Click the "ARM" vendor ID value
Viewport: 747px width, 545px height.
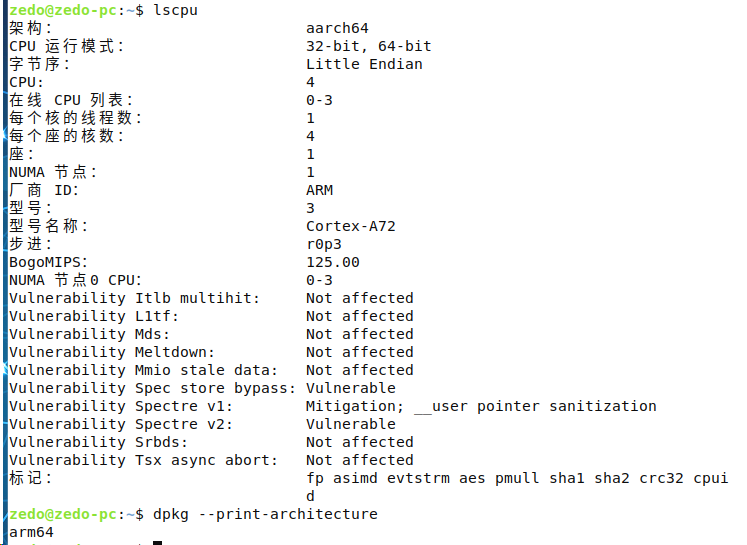click(x=319, y=190)
